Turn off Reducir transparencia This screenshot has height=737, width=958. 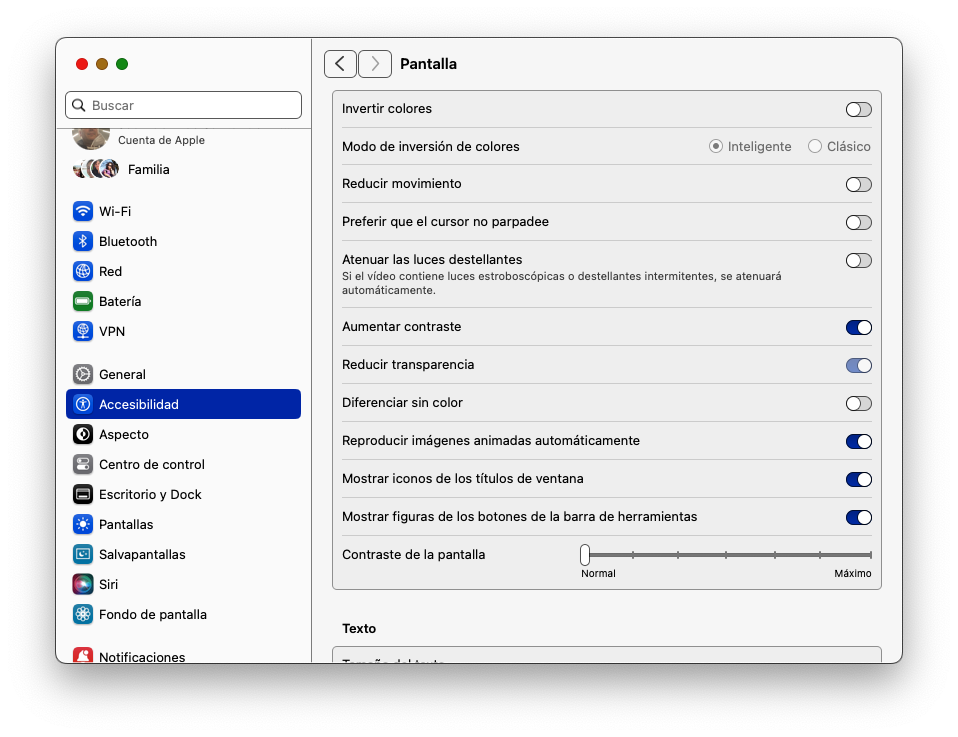[x=858, y=365]
